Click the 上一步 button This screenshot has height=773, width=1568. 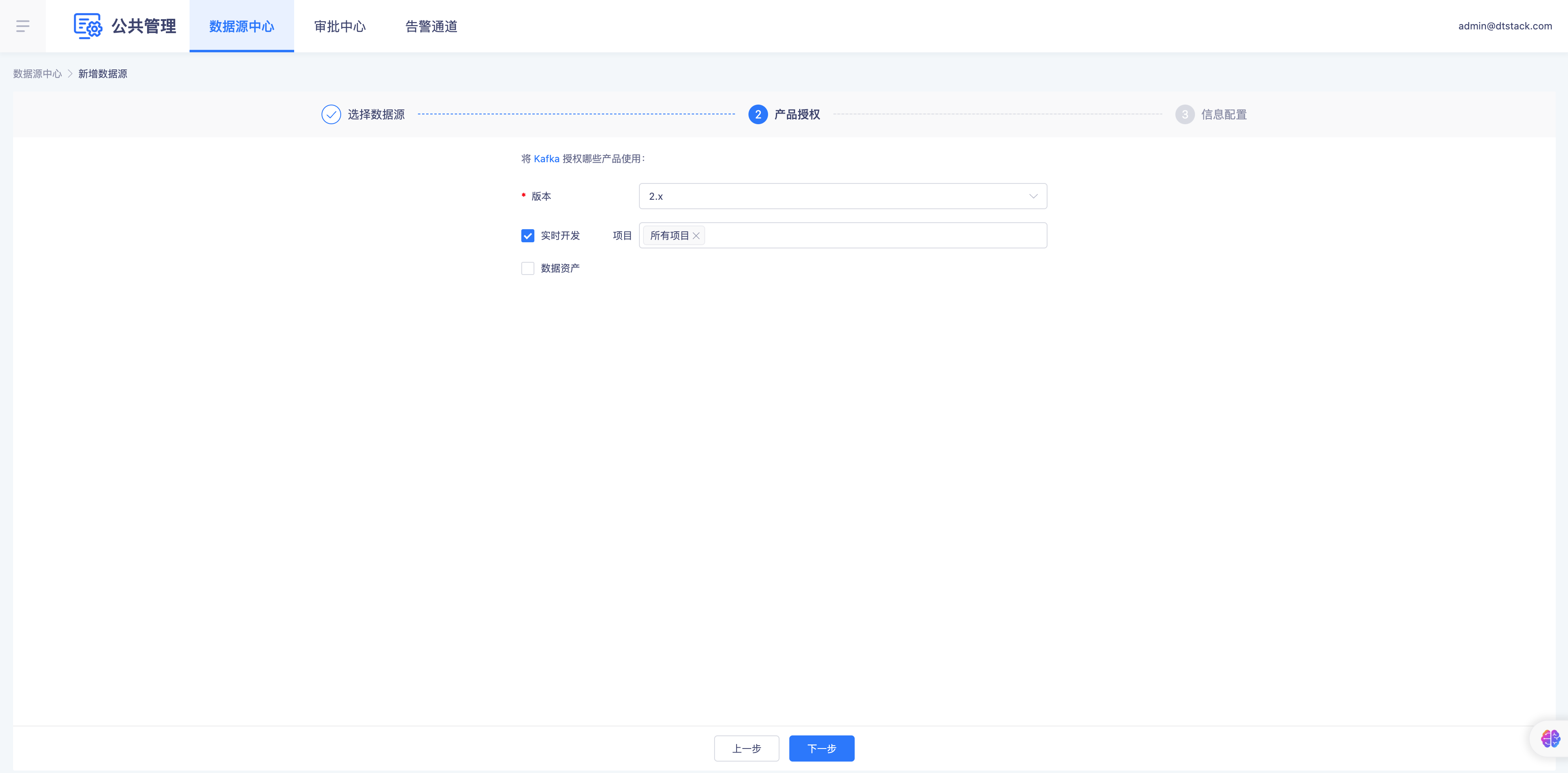(746, 748)
